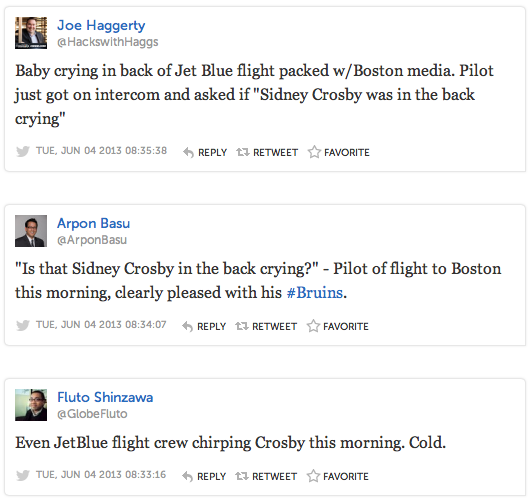Click the Twitter bird icon on Joe Haggerty's tweet

pos(23,151)
